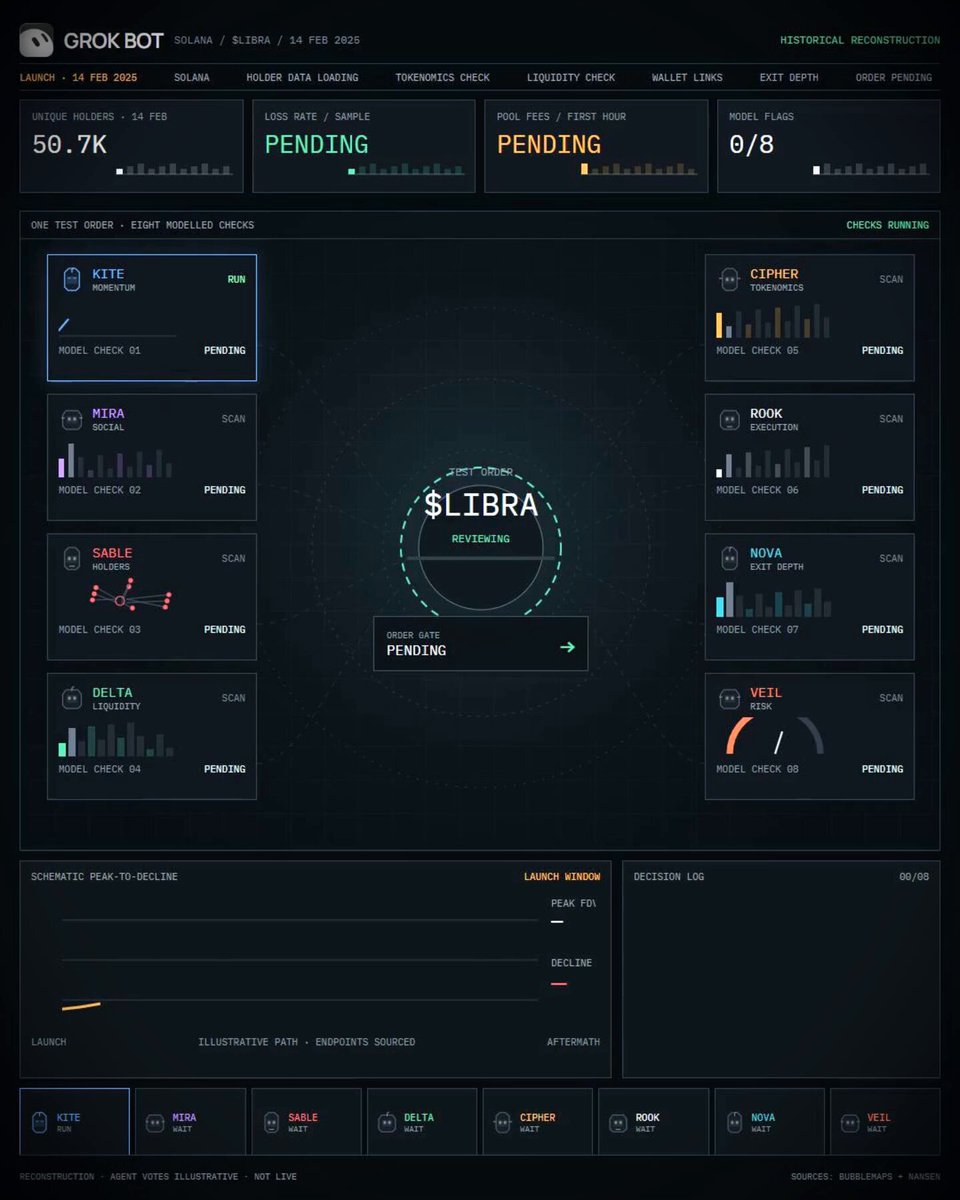The image size is (960, 1200).
Task: Click the ROOK icon in bottom agent strip
Action: [x=618, y=1122]
